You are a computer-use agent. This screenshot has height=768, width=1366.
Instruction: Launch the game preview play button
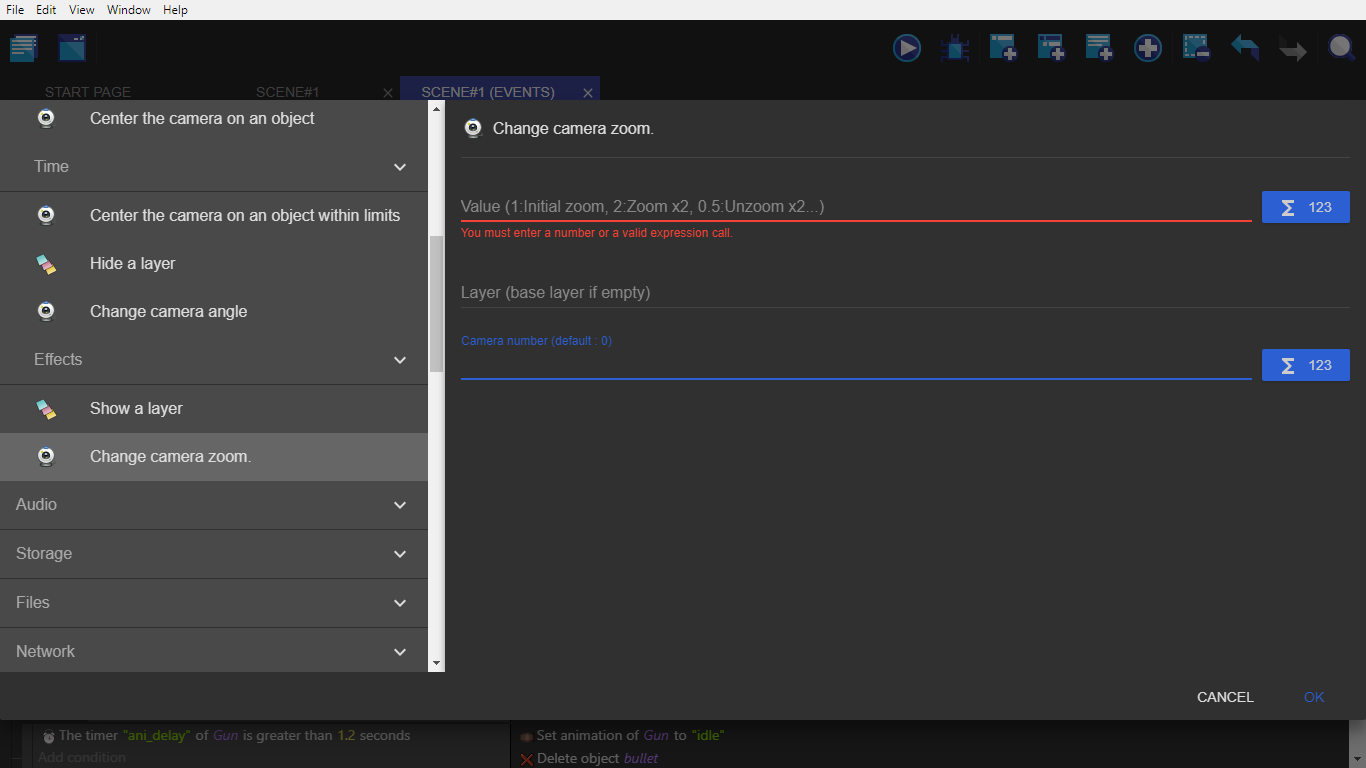[907, 48]
